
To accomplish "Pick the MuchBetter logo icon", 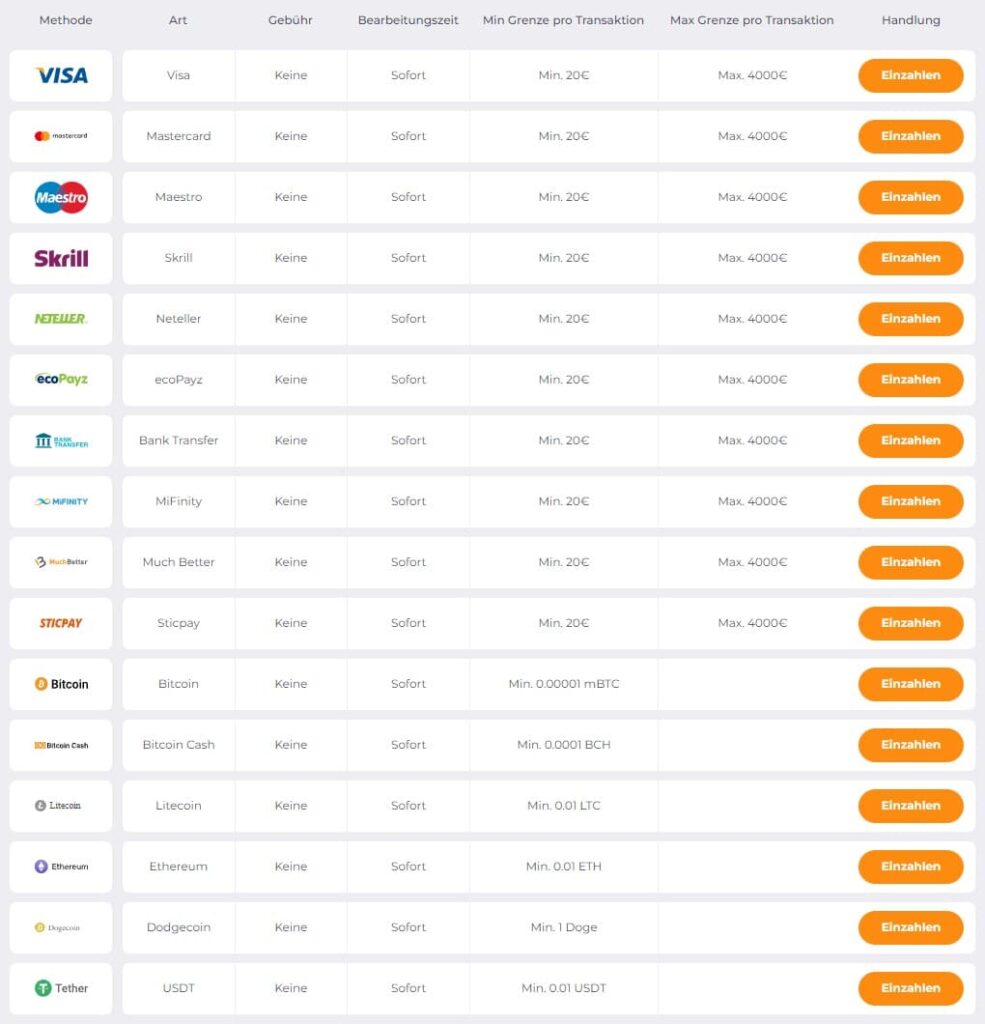I will tap(61, 562).
